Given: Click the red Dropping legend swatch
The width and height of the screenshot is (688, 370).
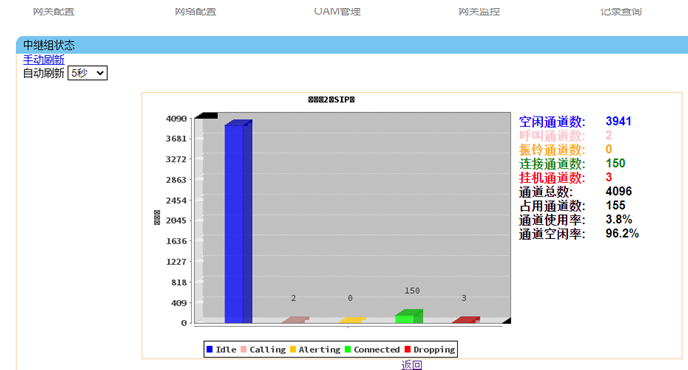Looking at the screenshot, I should coord(408,349).
